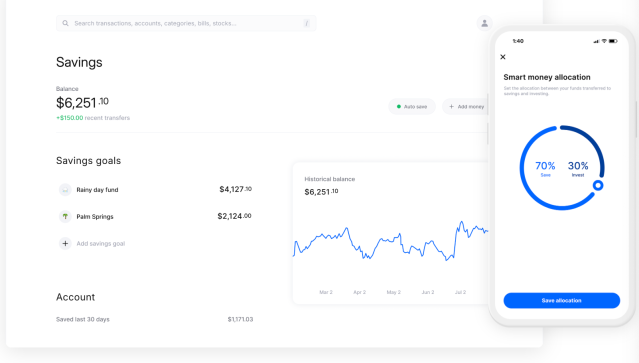Select the 30% Invest allocation label
Viewport: 639px width, 363px height.
coord(578,169)
